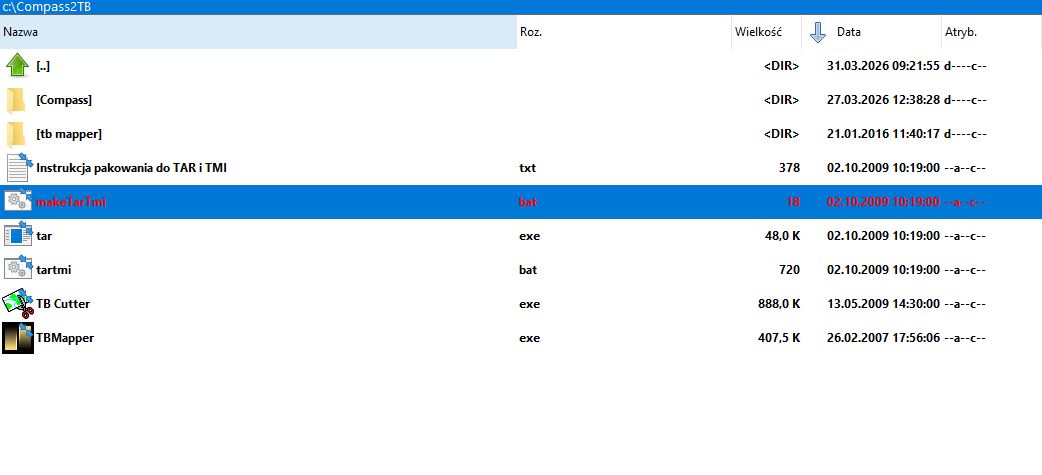Click the text file icon for Instrukcja pakowania
1042x475 pixels.
tap(17, 168)
